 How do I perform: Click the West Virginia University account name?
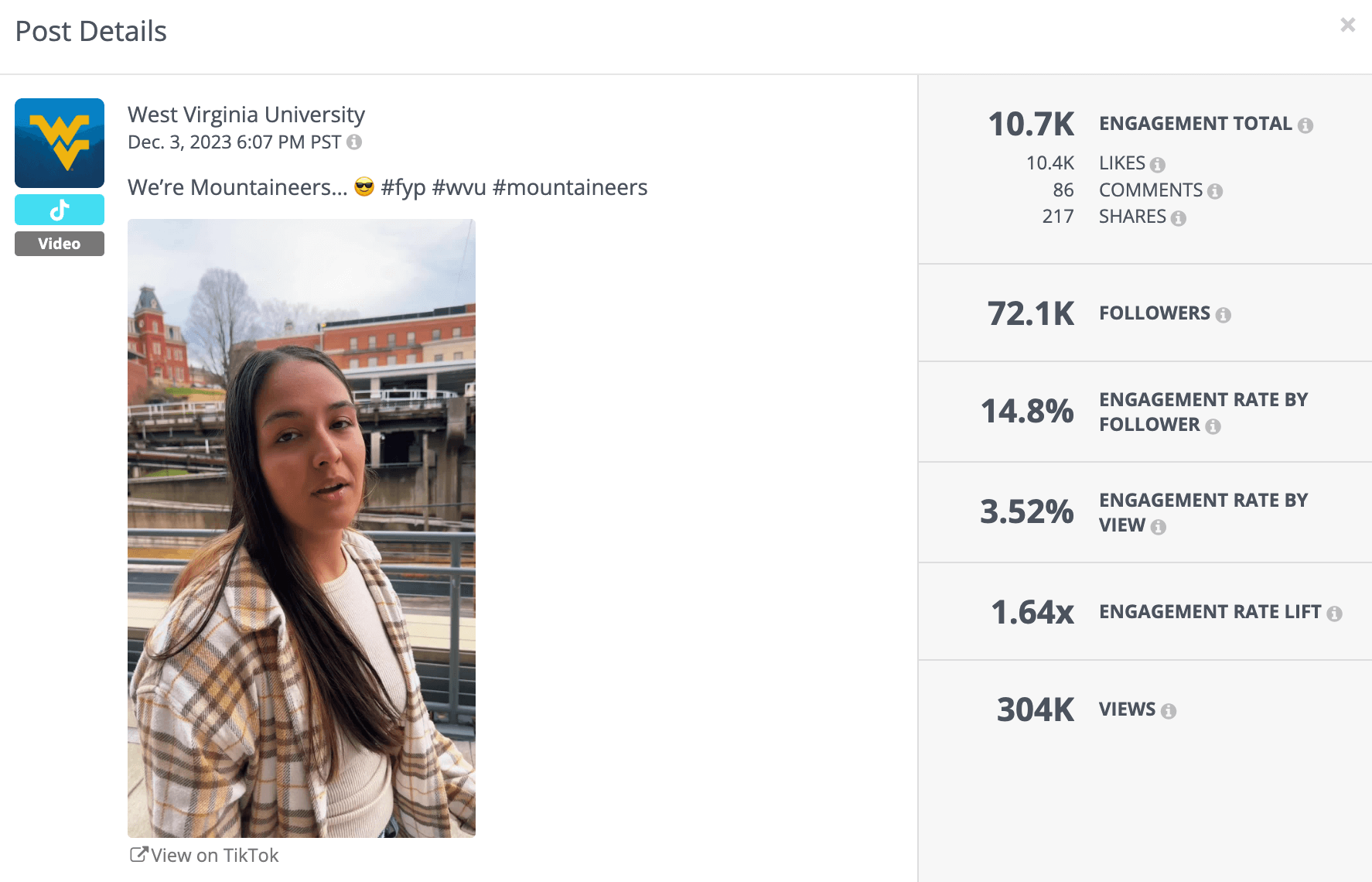246,115
